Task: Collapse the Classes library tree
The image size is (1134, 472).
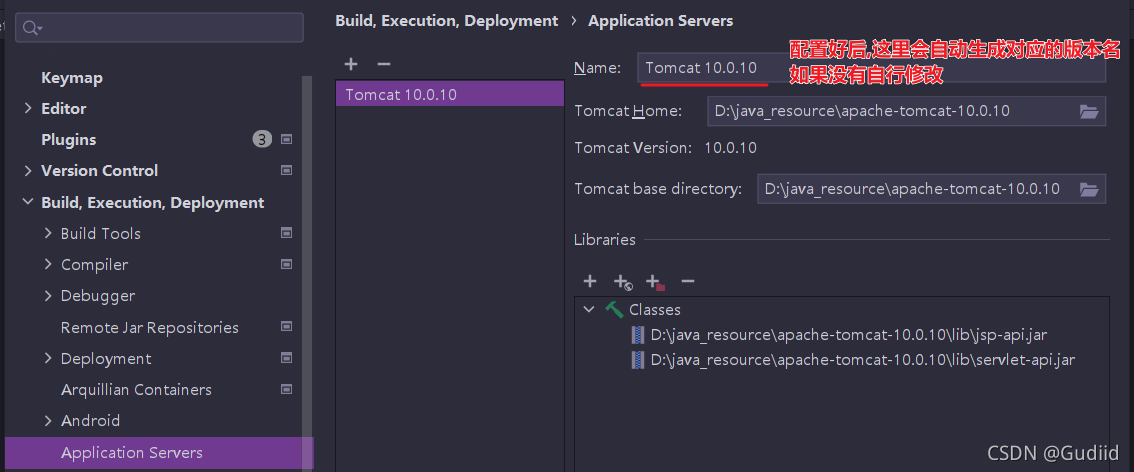Action: coord(589,309)
